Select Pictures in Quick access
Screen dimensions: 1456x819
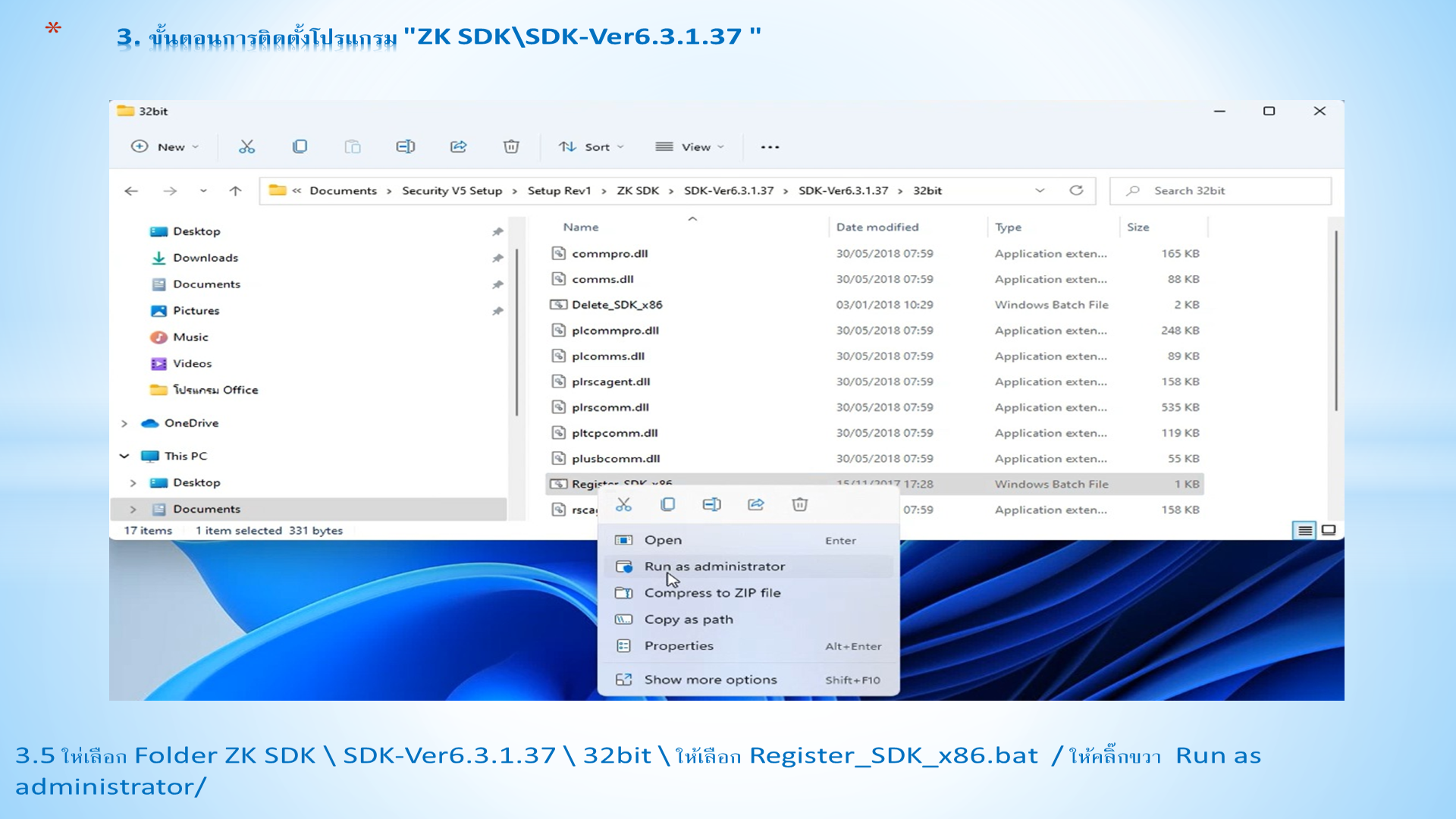196,311
